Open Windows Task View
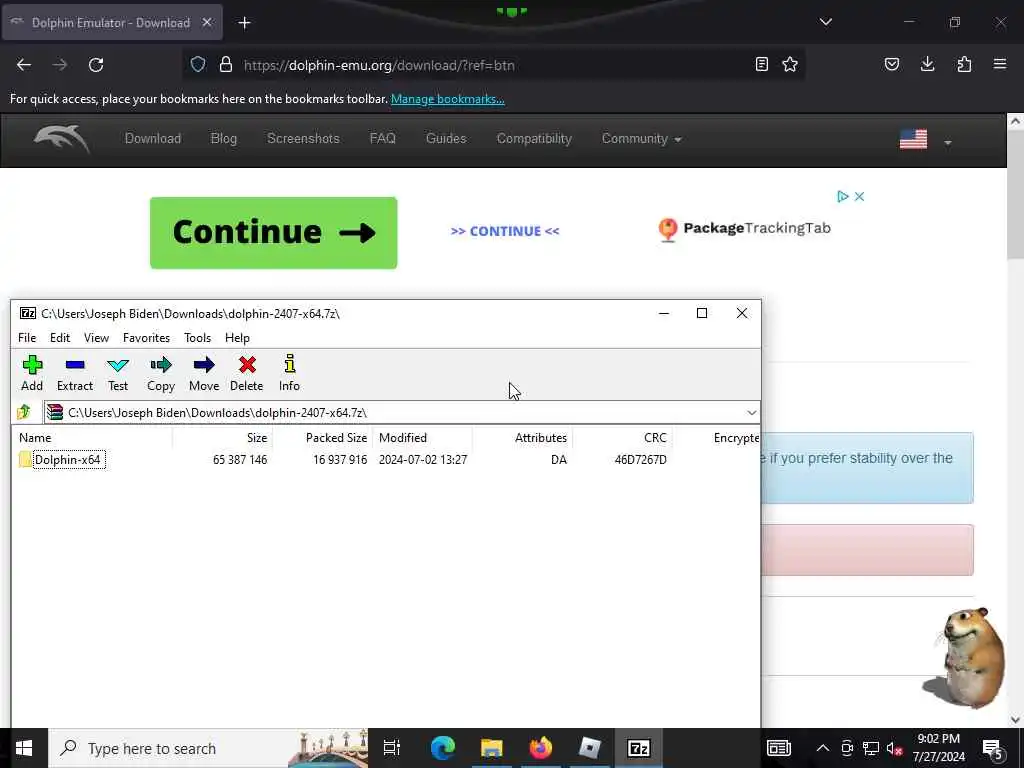 [x=392, y=748]
